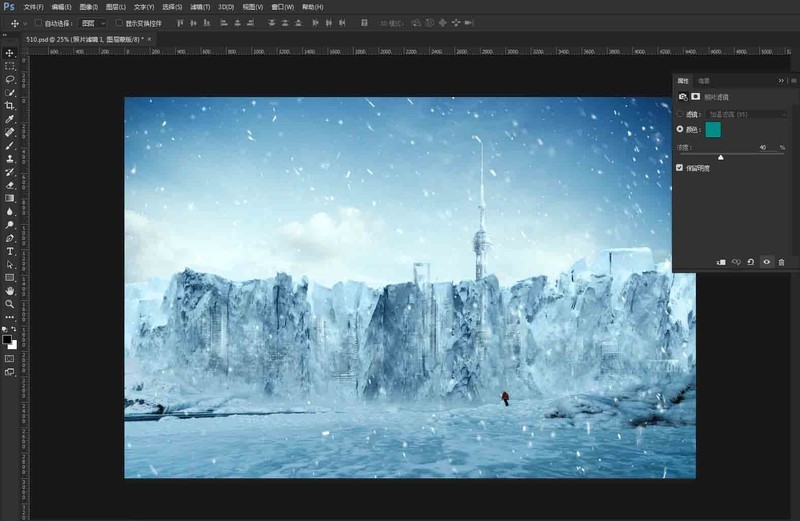Open the 滤镜(T) menu
Image resolution: width=800 pixels, height=521 pixels.
point(199,7)
